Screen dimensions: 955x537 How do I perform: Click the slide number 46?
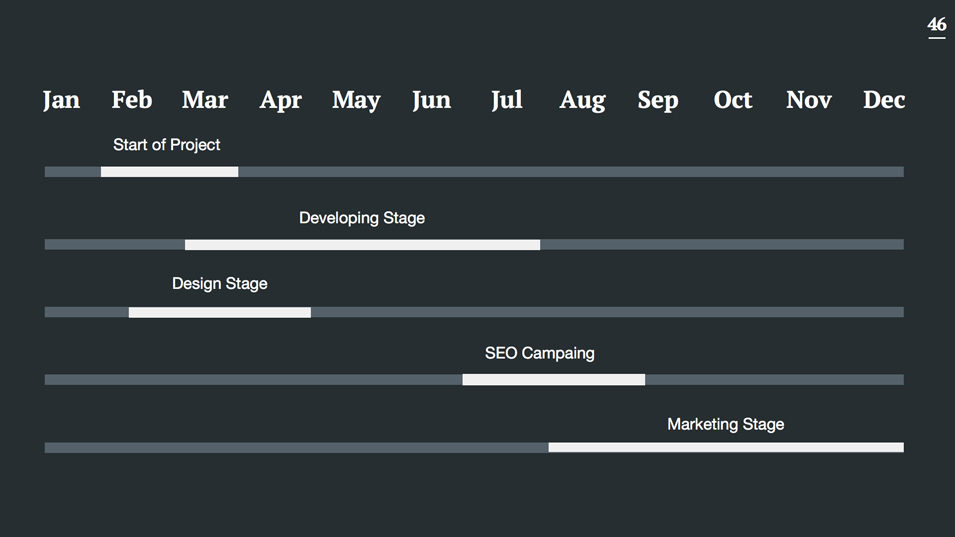click(x=937, y=25)
